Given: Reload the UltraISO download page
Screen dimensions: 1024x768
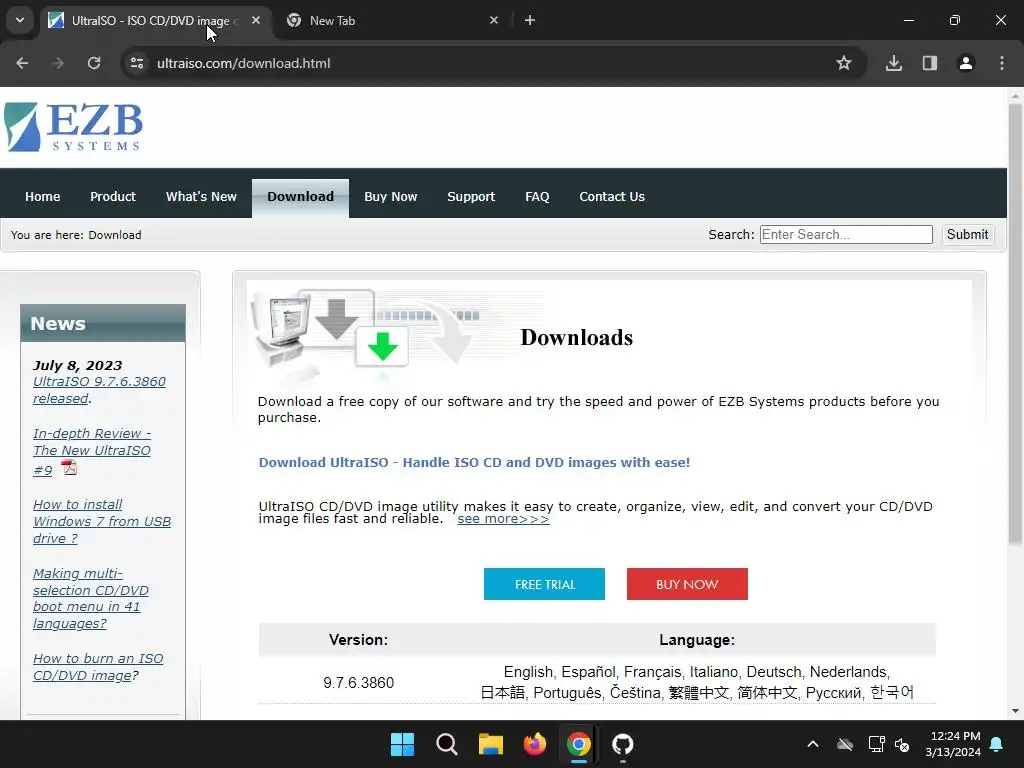Looking at the screenshot, I should click(94, 63).
